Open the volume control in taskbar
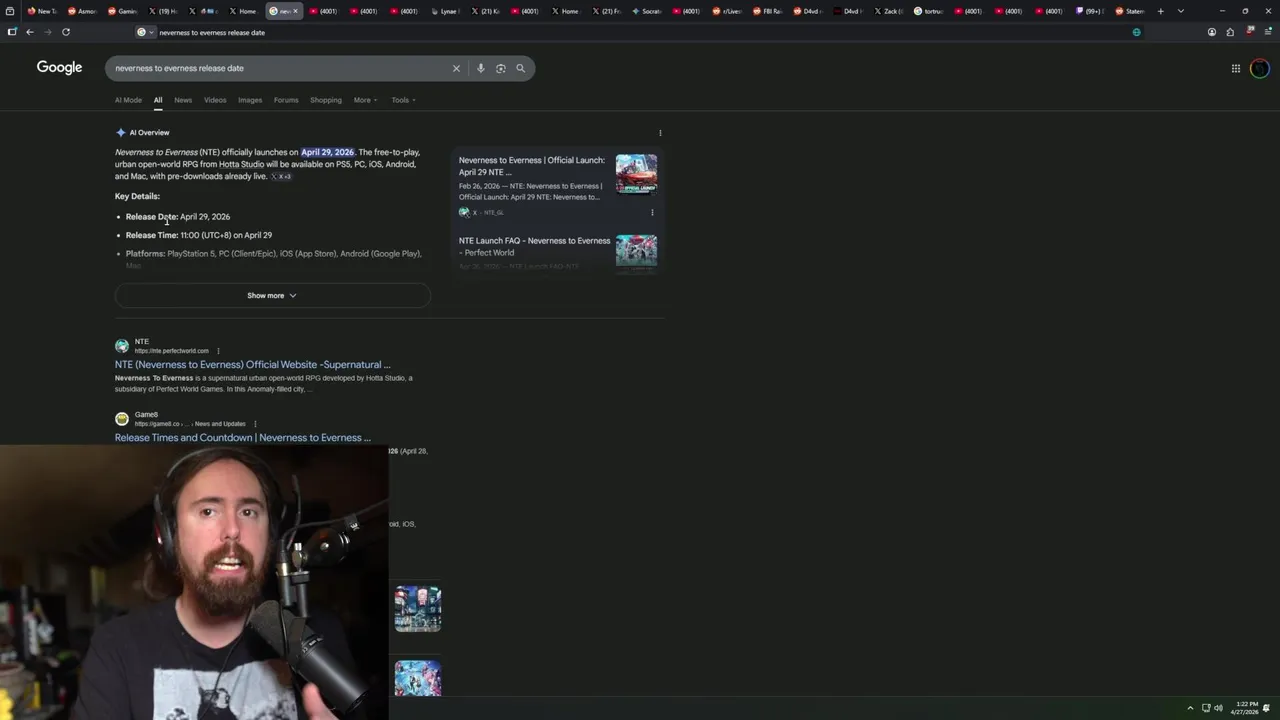Viewport: 1280px width, 720px height. (1218, 708)
